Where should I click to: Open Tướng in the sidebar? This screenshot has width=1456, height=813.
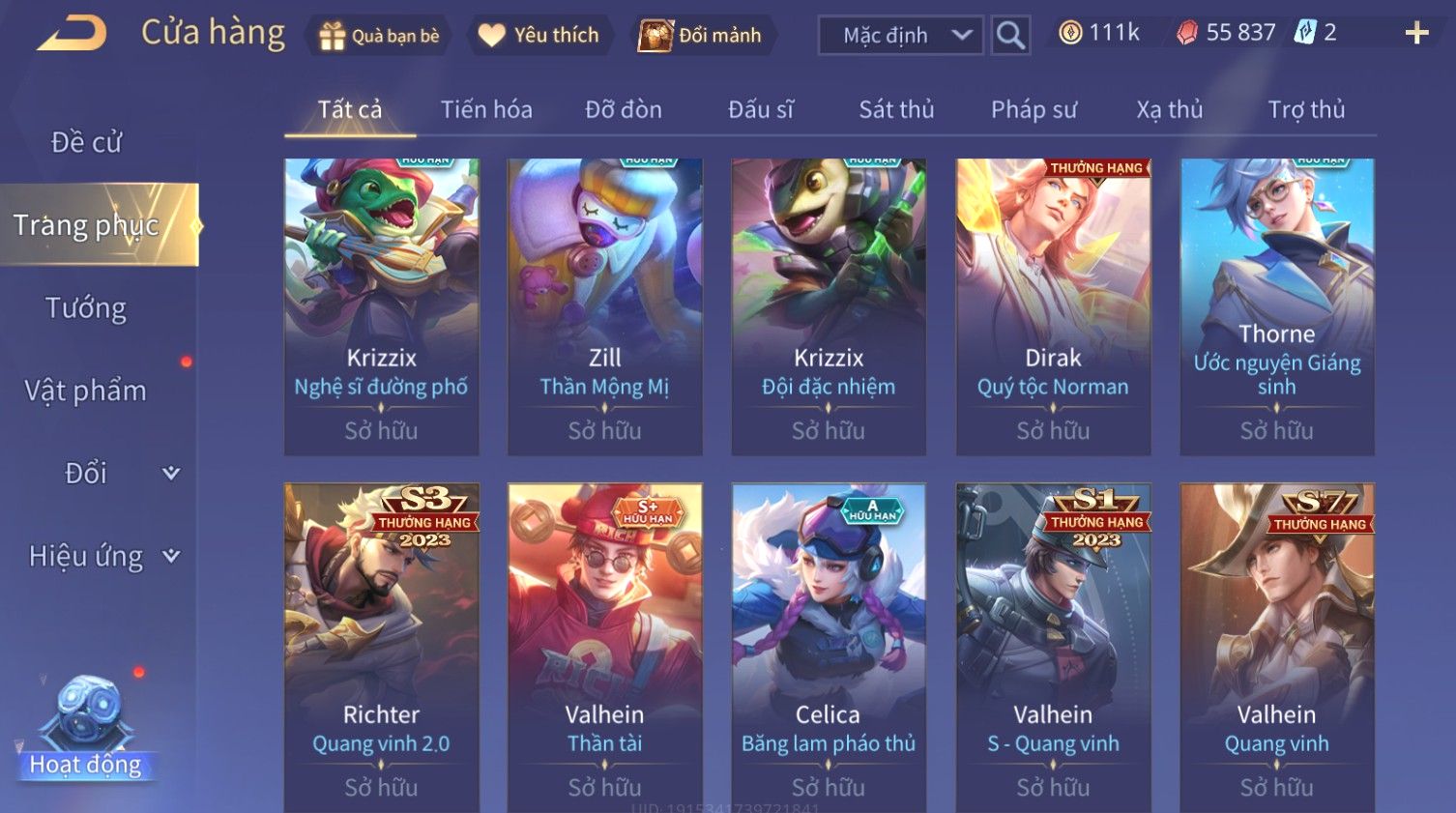pyautogui.click(x=86, y=308)
